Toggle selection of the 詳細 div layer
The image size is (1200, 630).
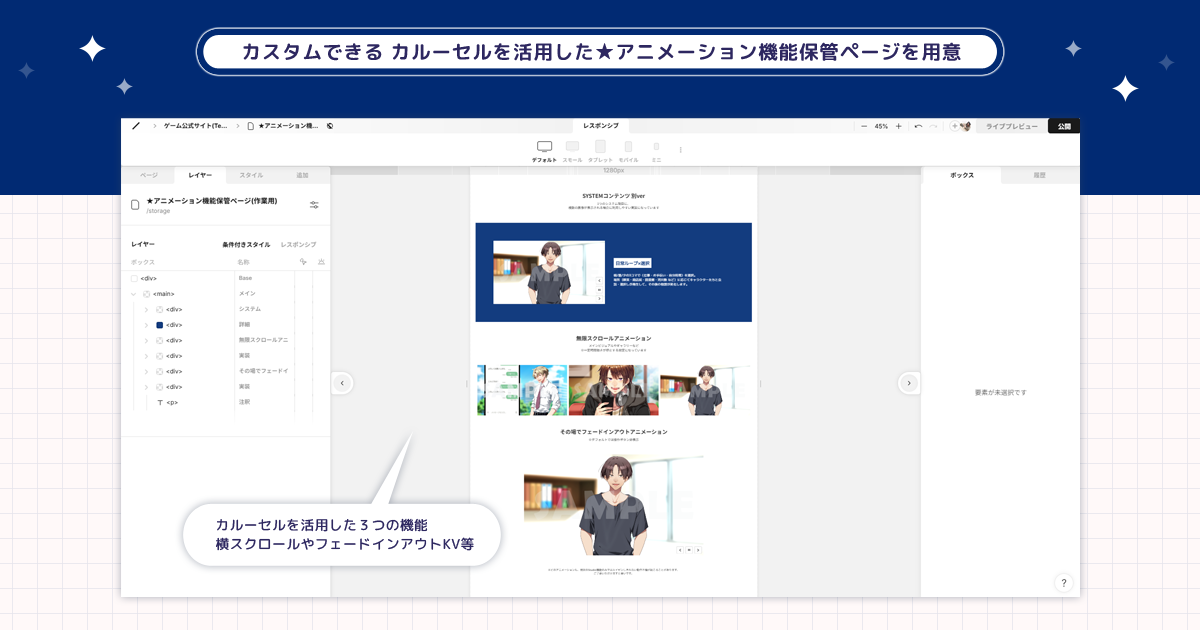(159, 324)
